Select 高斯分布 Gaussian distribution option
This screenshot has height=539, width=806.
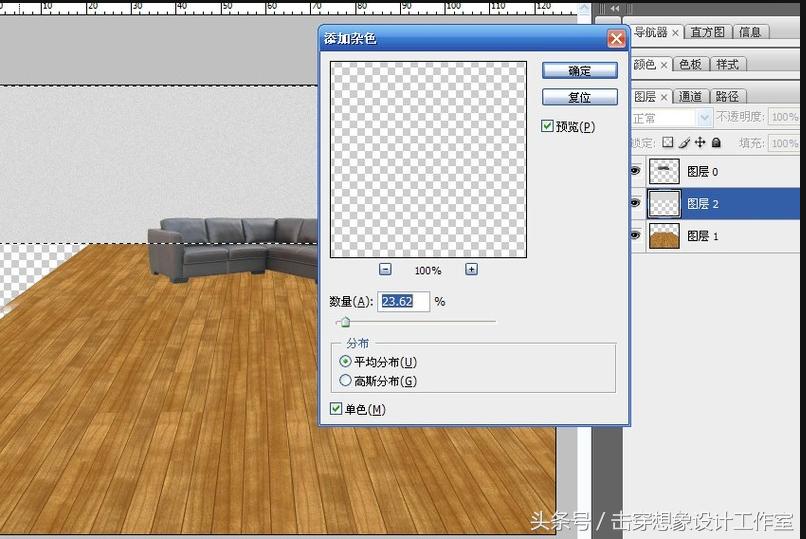click(346, 381)
